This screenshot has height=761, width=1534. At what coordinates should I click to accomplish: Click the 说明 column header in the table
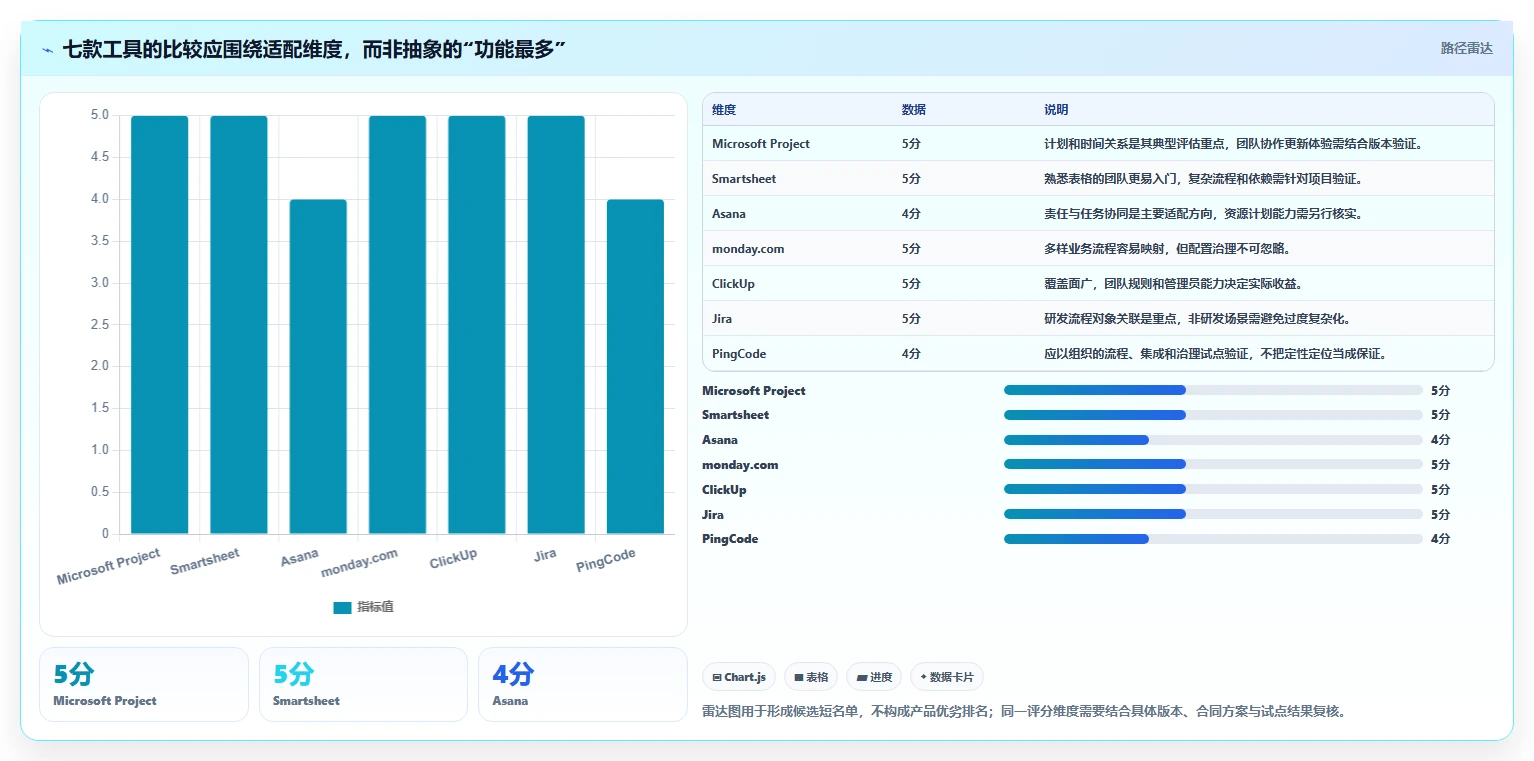coord(1056,110)
